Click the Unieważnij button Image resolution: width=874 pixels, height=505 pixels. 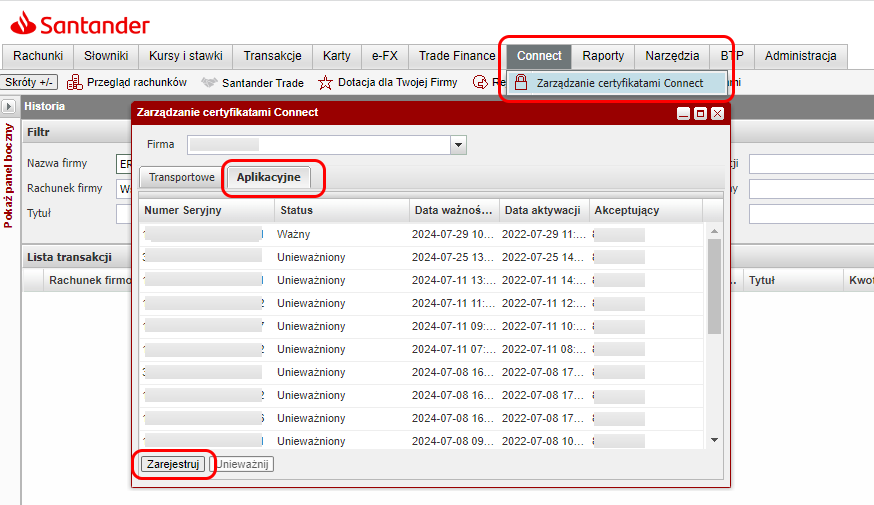click(x=242, y=464)
